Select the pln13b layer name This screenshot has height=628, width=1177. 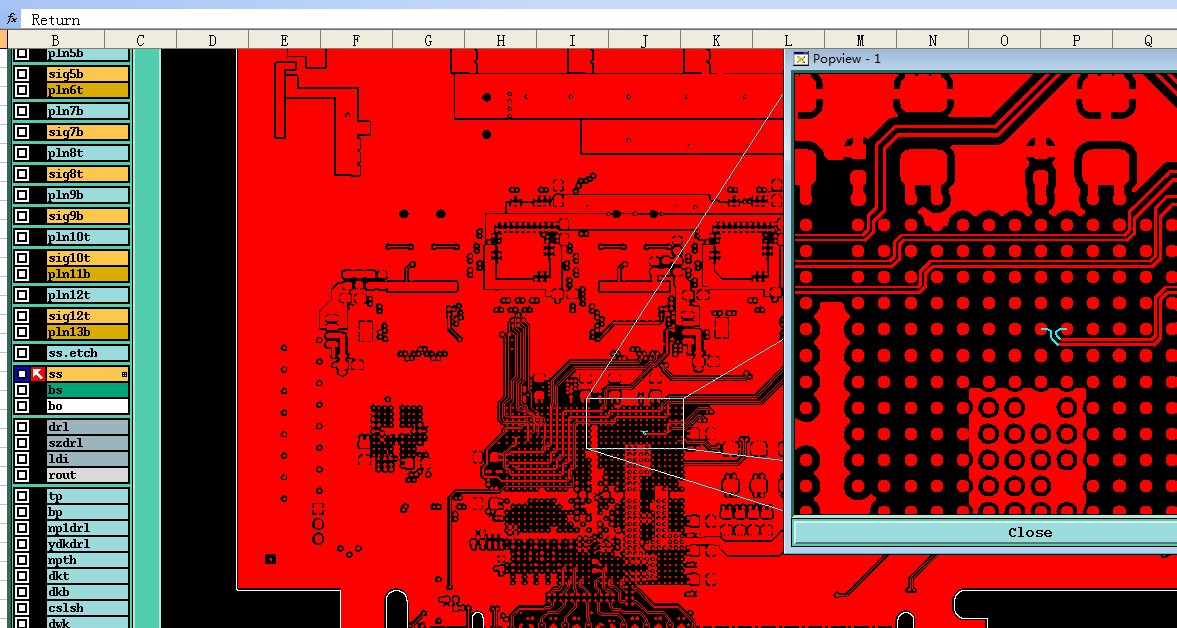point(87,332)
